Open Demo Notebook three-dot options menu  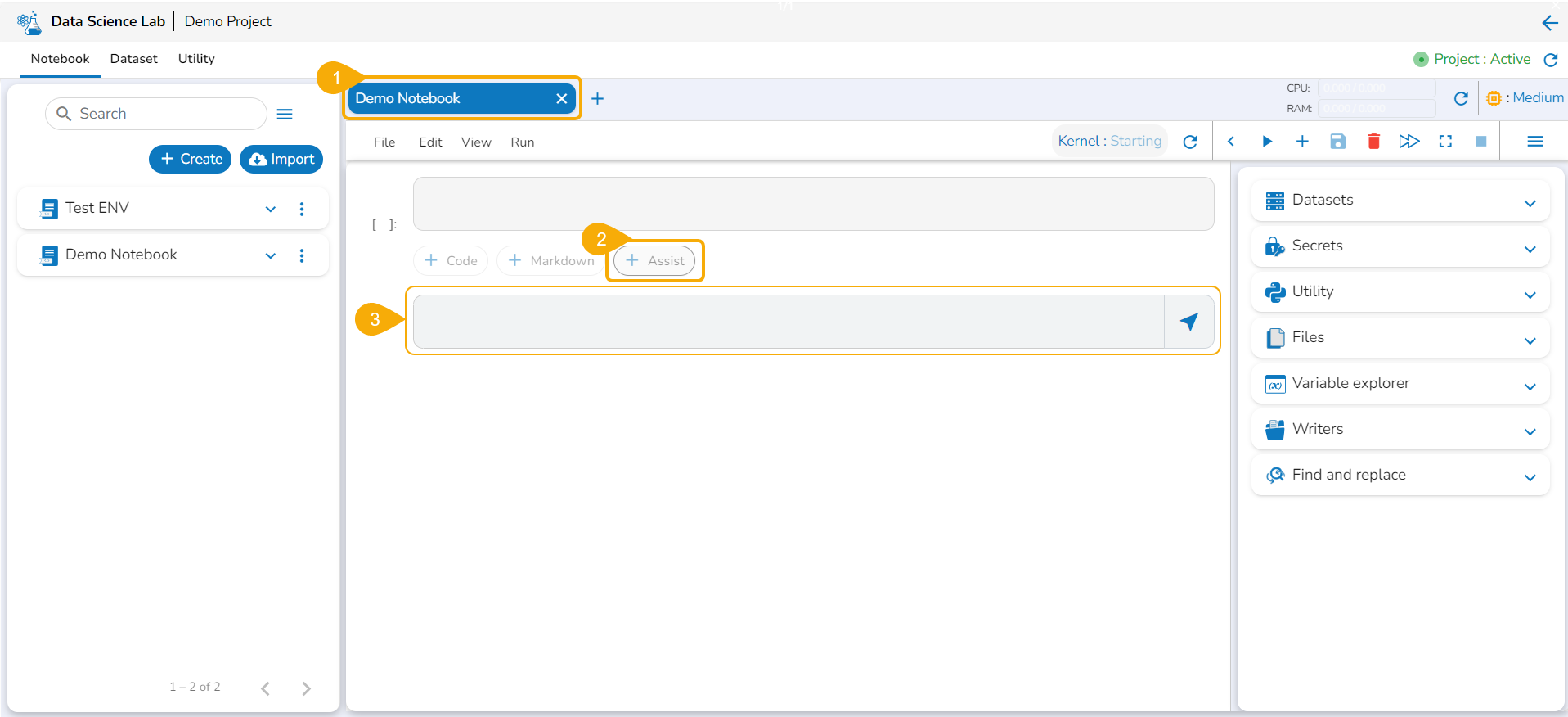[x=302, y=255]
